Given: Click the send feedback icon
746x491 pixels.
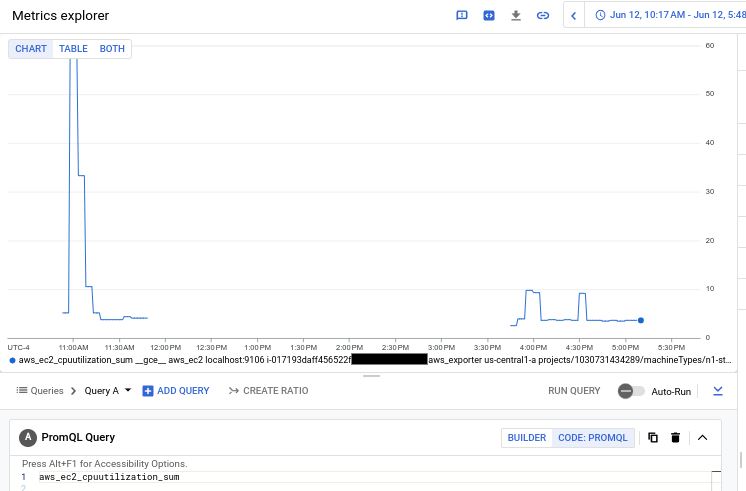Looking at the screenshot, I should pyautogui.click(x=462, y=16).
